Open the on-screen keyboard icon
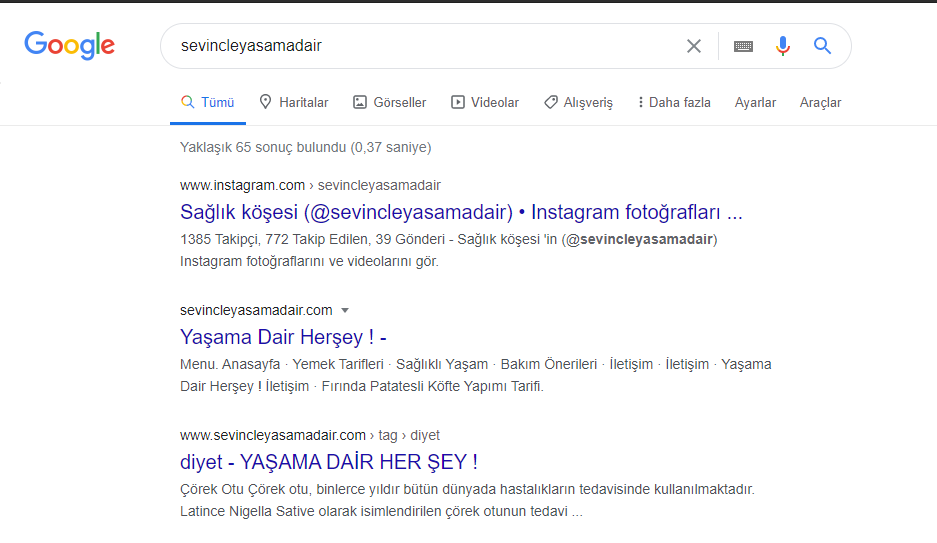937x543 pixels. (743, 46)
